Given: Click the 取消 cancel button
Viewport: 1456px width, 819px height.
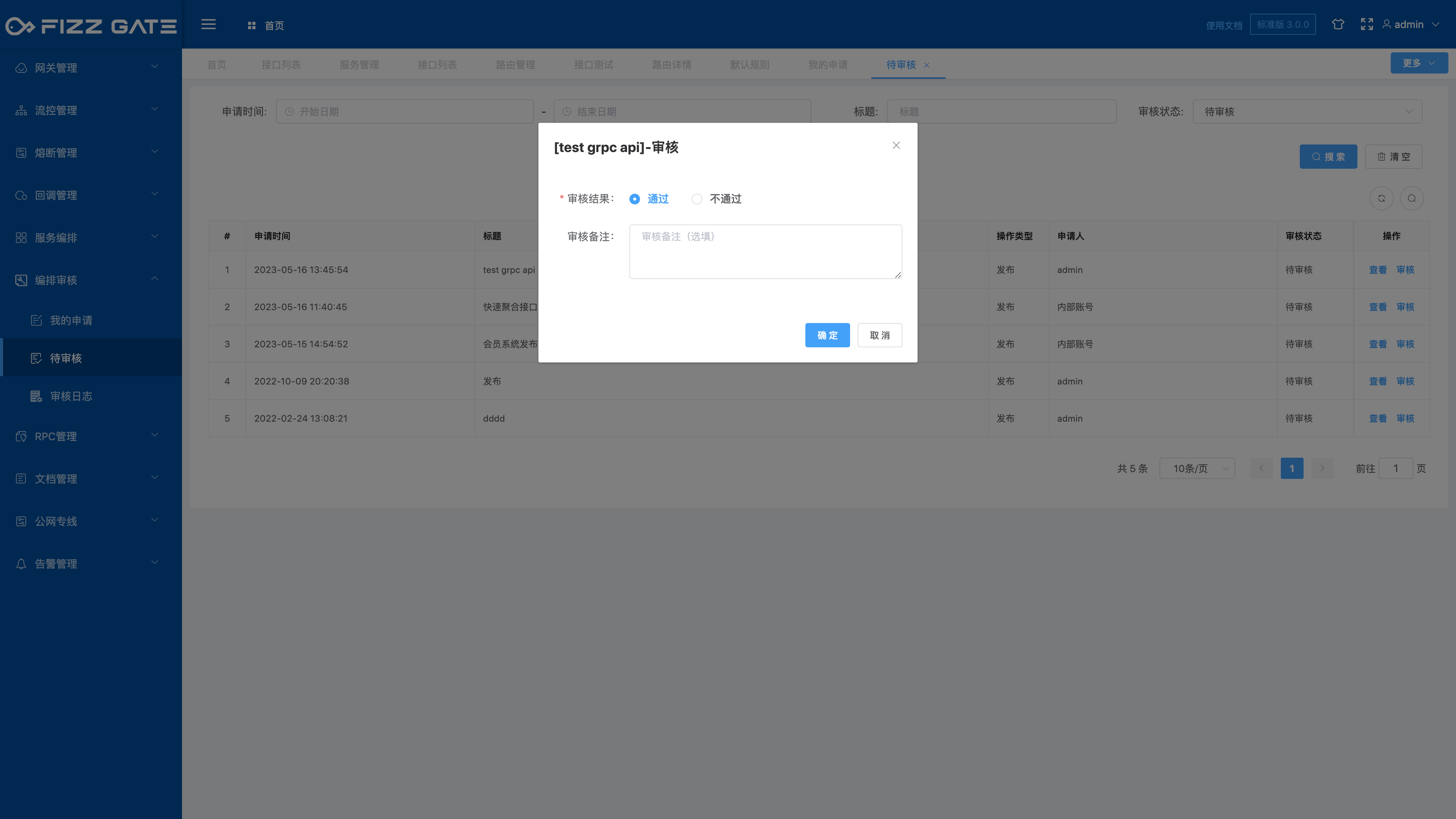Looking at the screenshot, I should (x=880, y=335).
